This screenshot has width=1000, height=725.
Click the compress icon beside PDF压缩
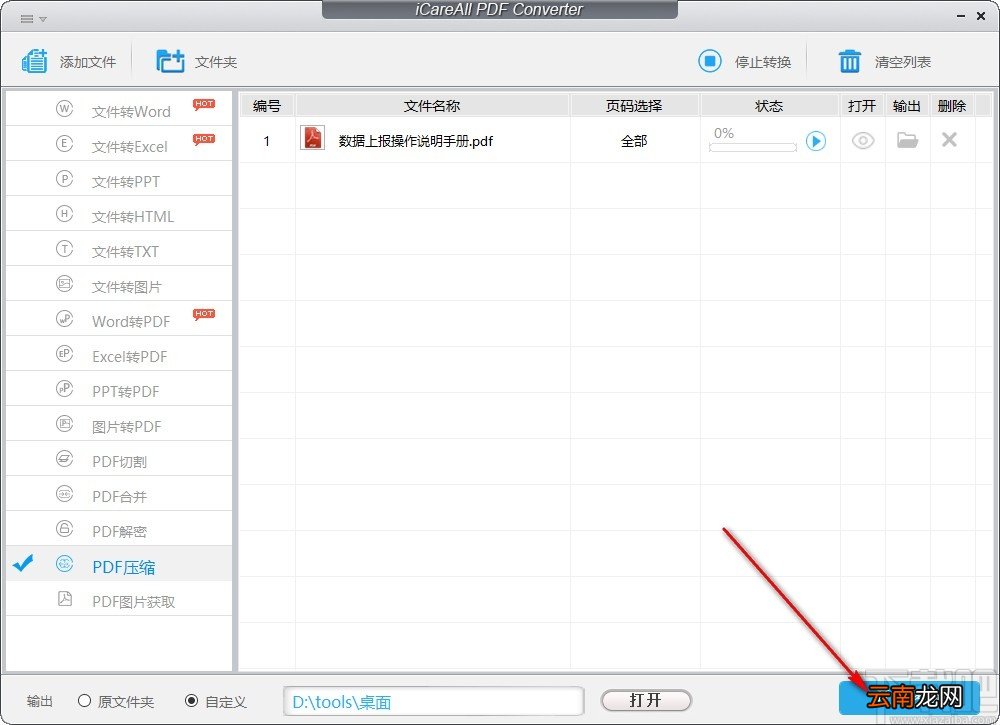click(64, 564)
